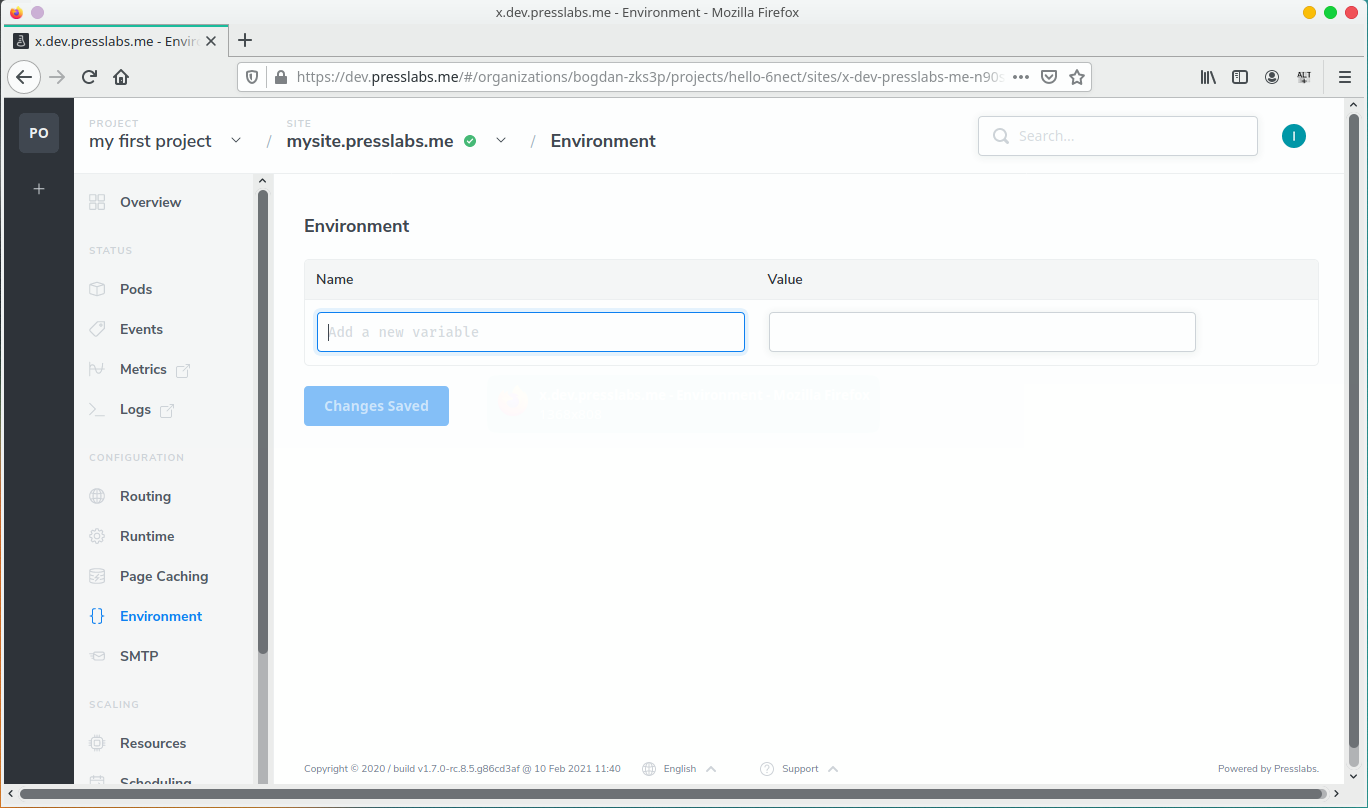Expand the Support menu in footer
This screenshot has height=808, width=1368.
click(799, 769)
